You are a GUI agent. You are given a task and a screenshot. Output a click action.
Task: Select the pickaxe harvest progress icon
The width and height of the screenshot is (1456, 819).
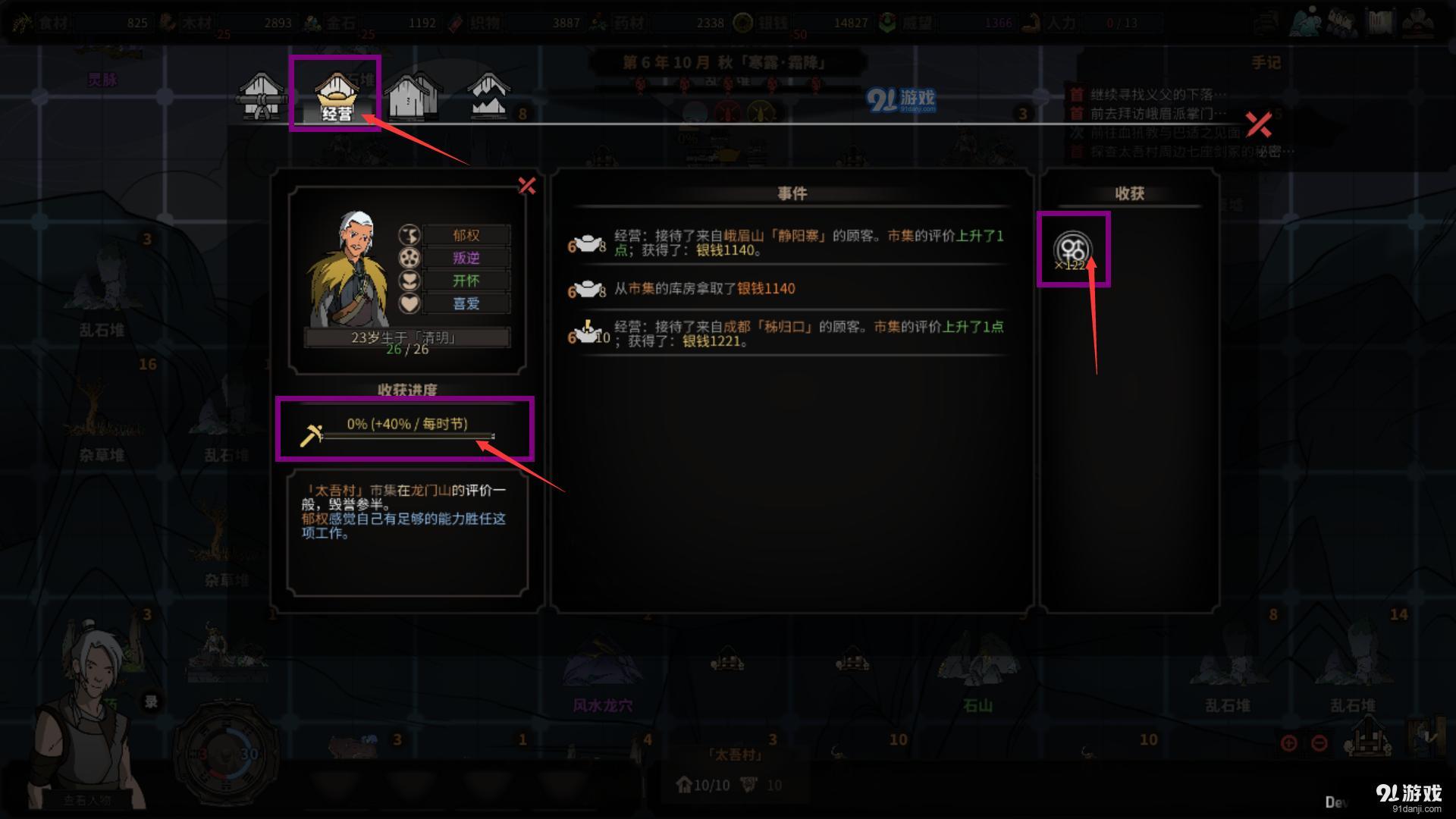312,435
